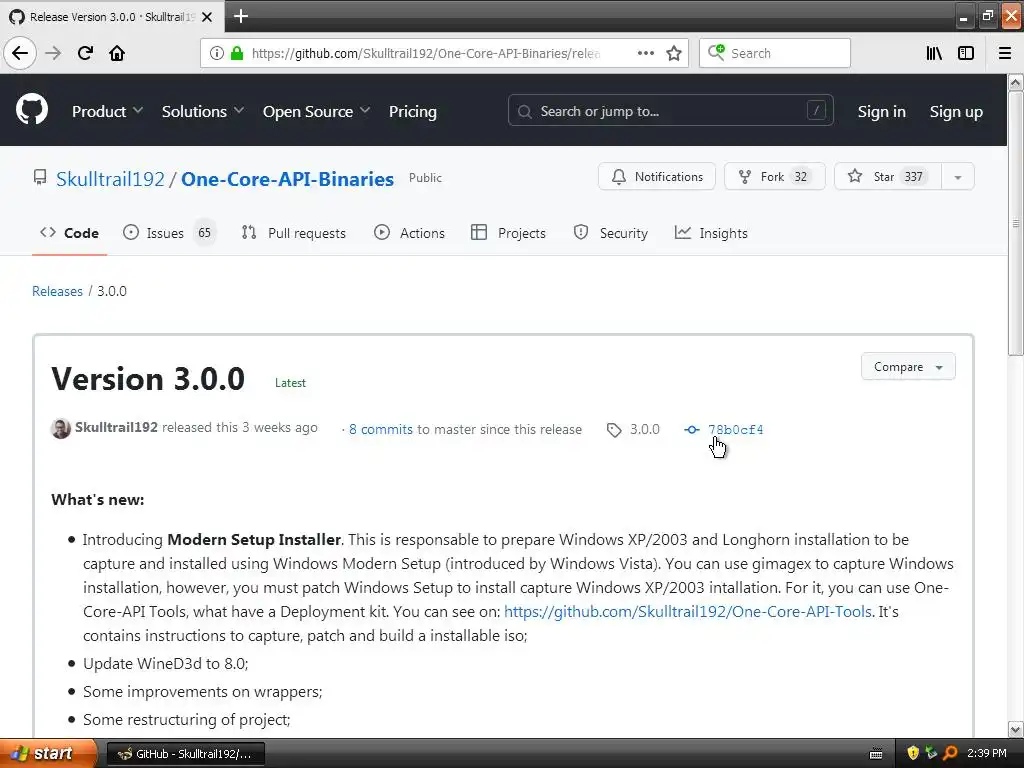Image resolution: width=1024 pixels, height=768 pixels.
Task: Click the vertical scrollbar down arrow
Action: click(x=1016, y=729)
